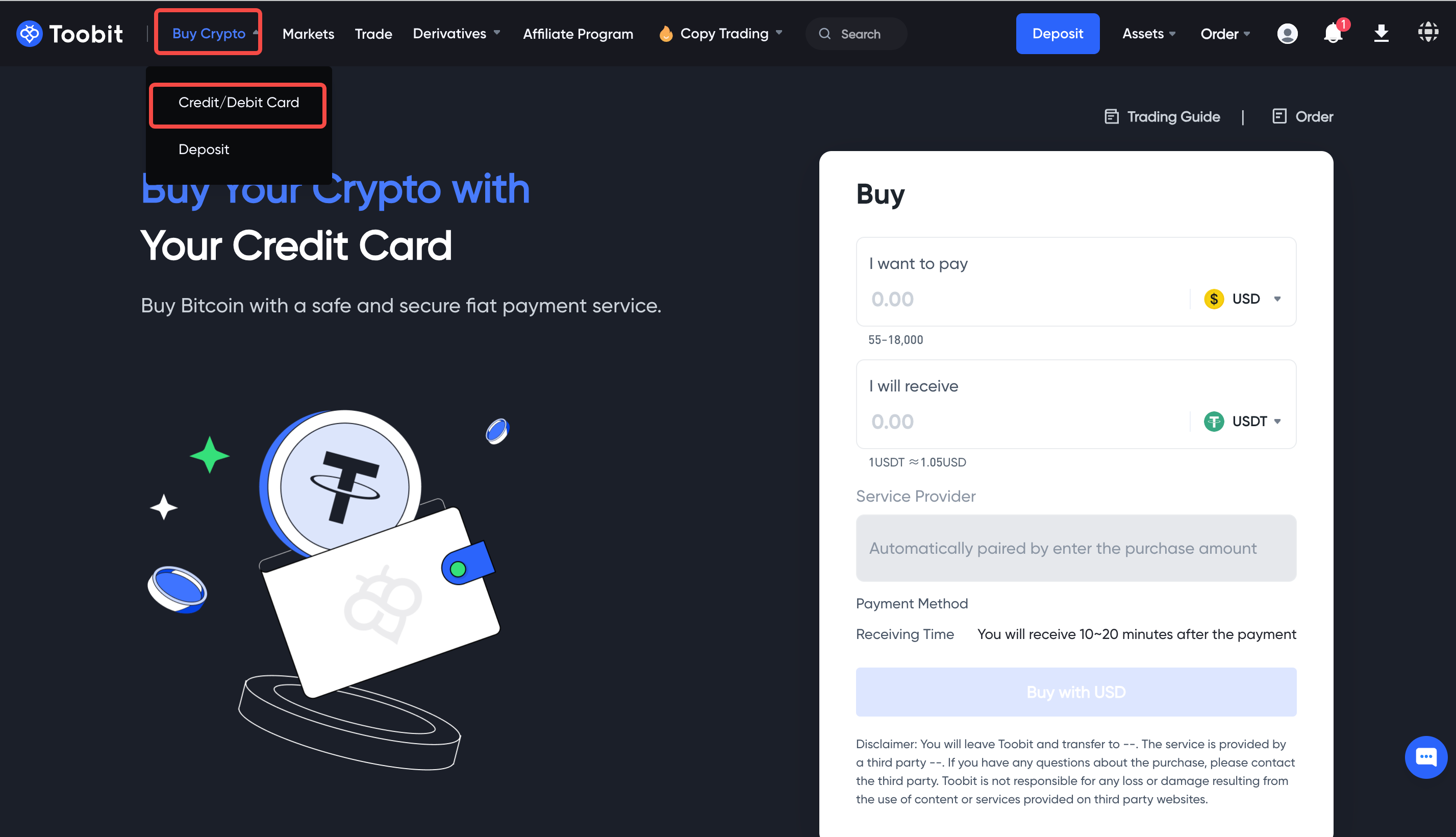Open the user profile icon

coord(1287,34)
